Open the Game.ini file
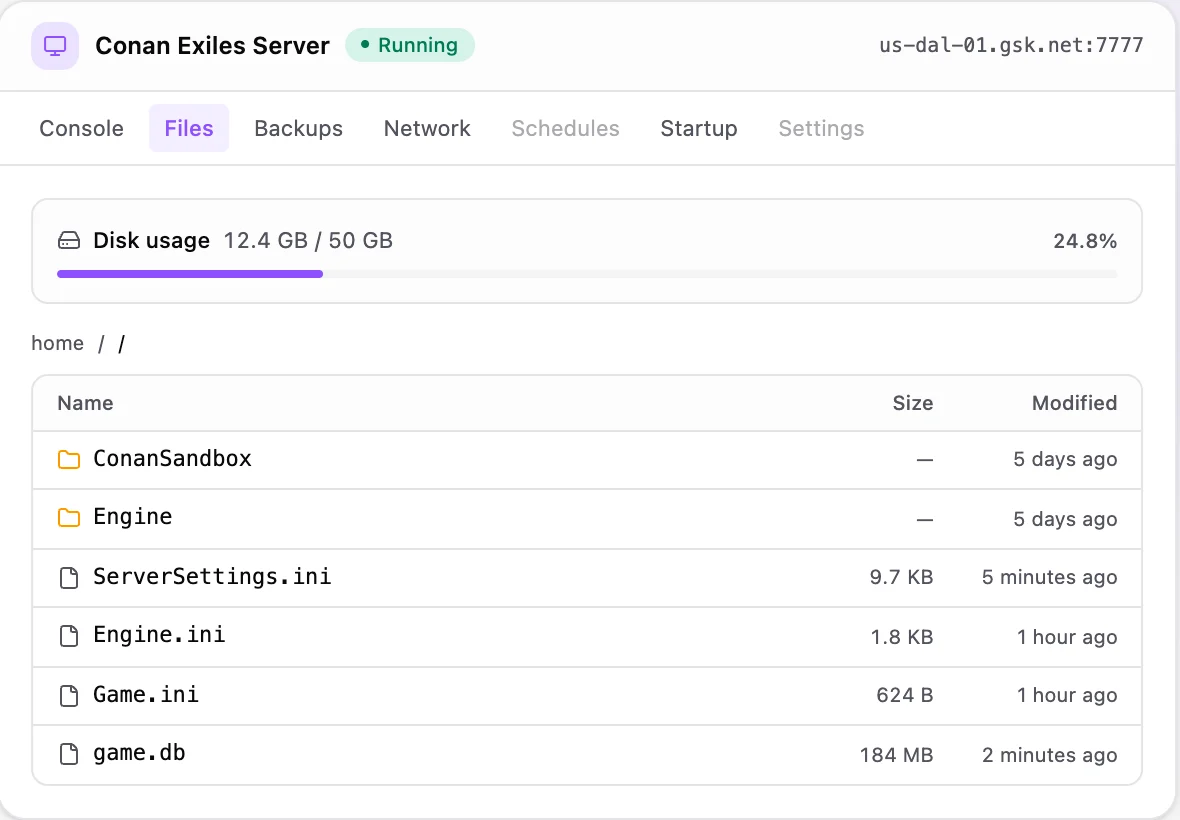Image resolution: width=1180 pixels, height=820 pixels. [x=146, y=694]
